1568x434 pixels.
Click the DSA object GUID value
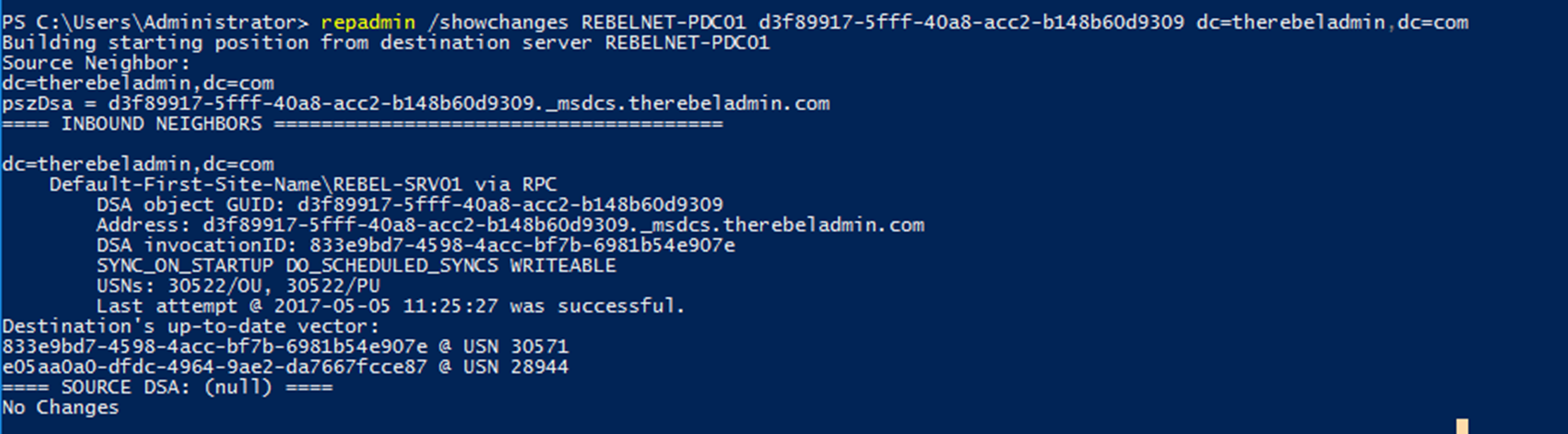click(510, 205)
